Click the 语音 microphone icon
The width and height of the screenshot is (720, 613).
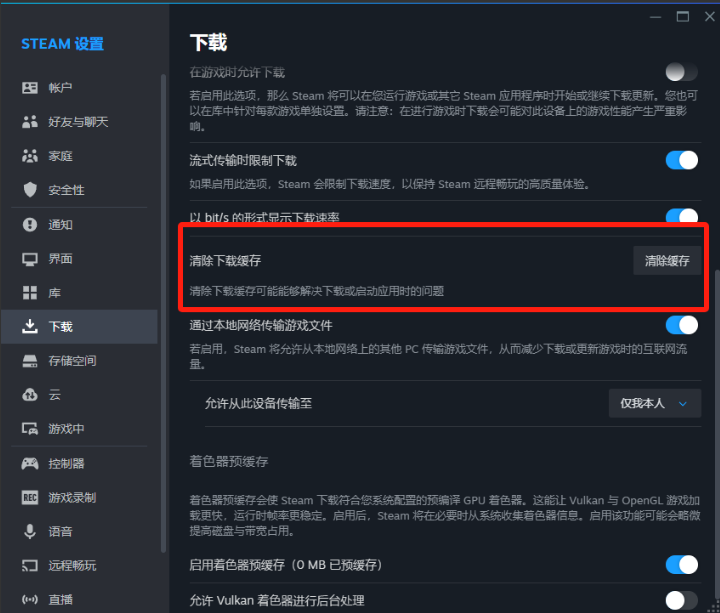pyautogui.click(x=30, y=531)
